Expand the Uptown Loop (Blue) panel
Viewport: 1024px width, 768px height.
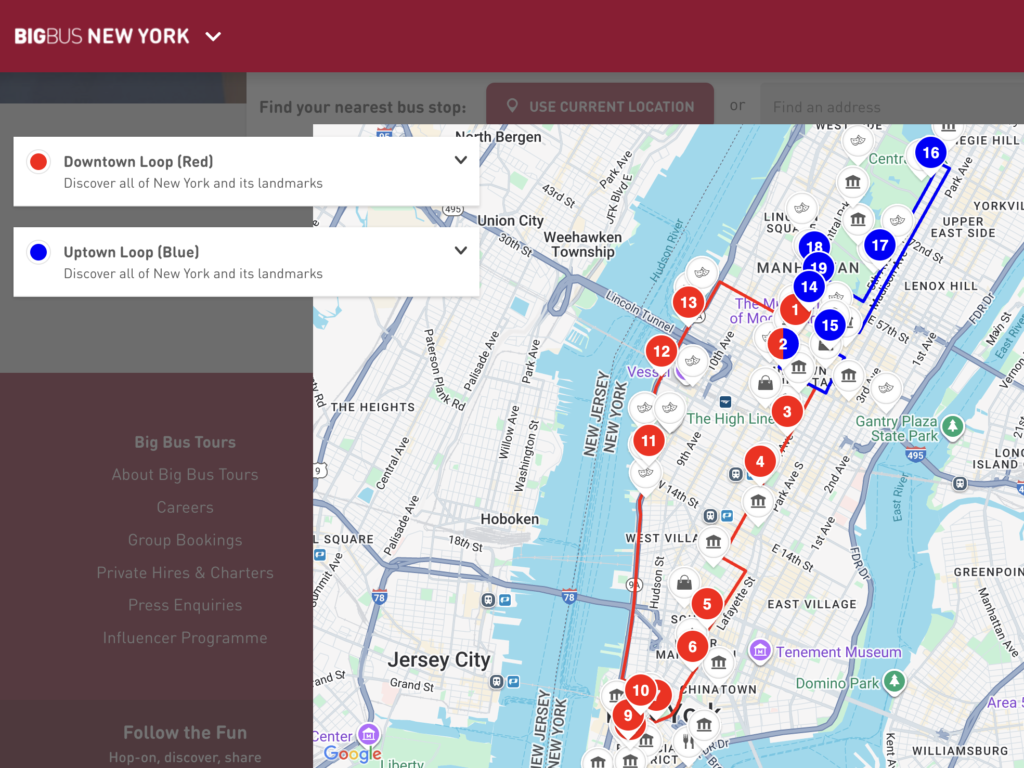tap(460, 252)
